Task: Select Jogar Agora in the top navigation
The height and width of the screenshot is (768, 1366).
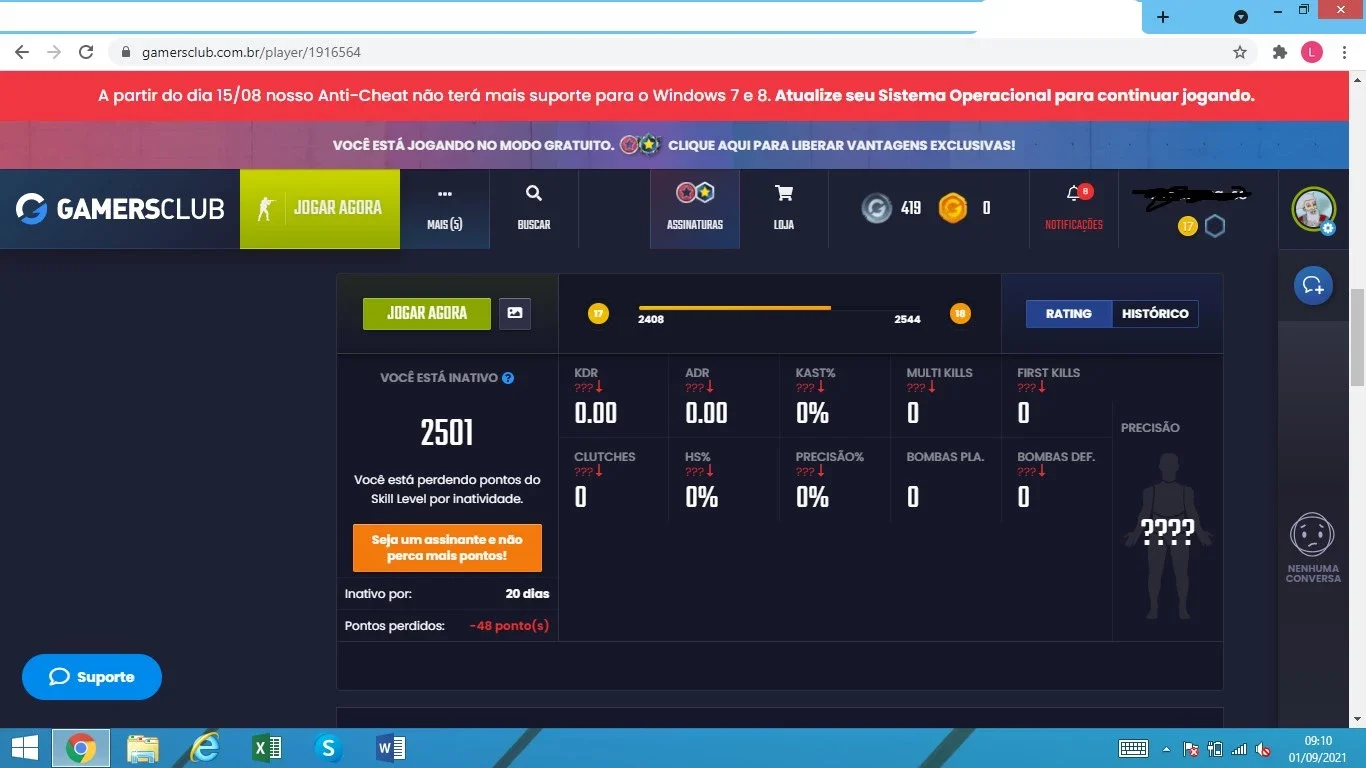Action: click(x=320, y=208)
